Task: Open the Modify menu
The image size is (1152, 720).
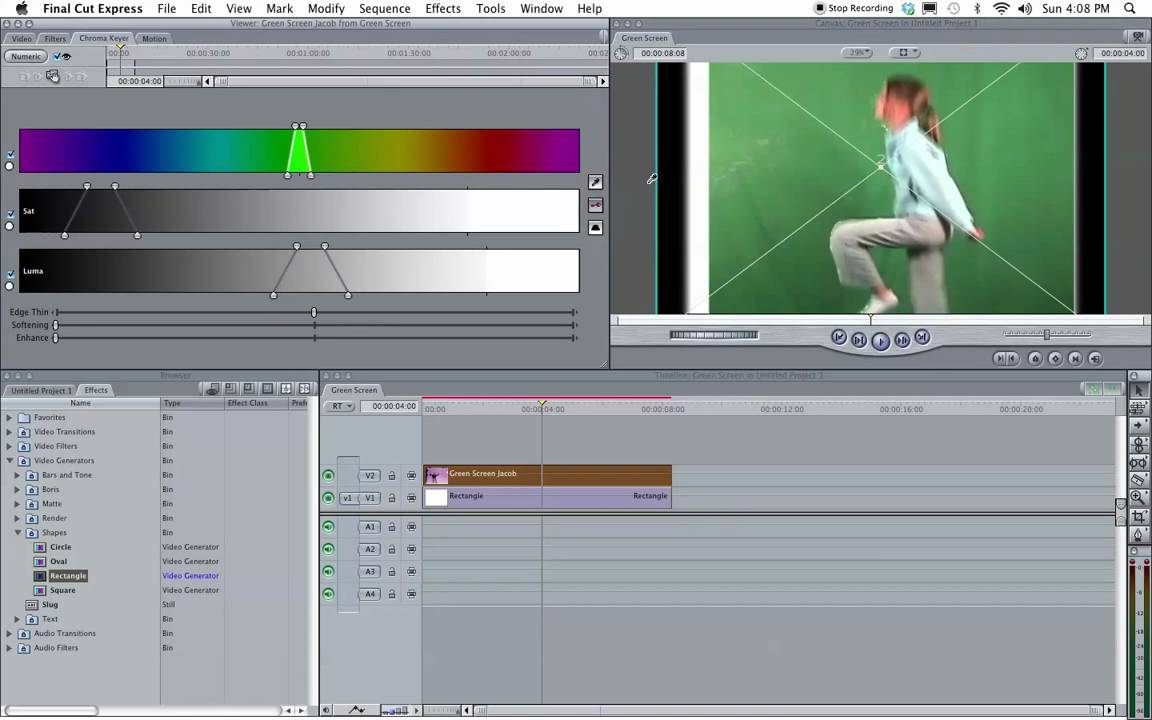Action: coord(326,9)
